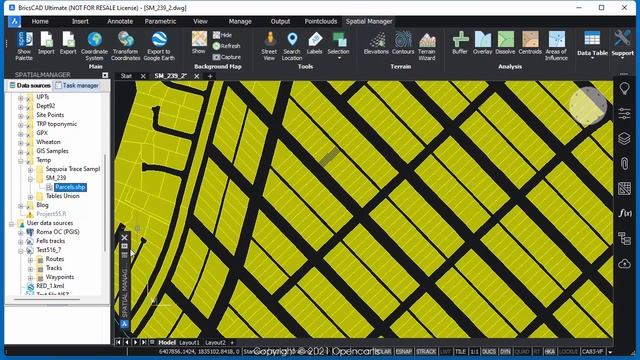The height and width of the screenshot is (360, 640).
Task: Click the Contours terrain tool
Action: click(x=403, y=43)
